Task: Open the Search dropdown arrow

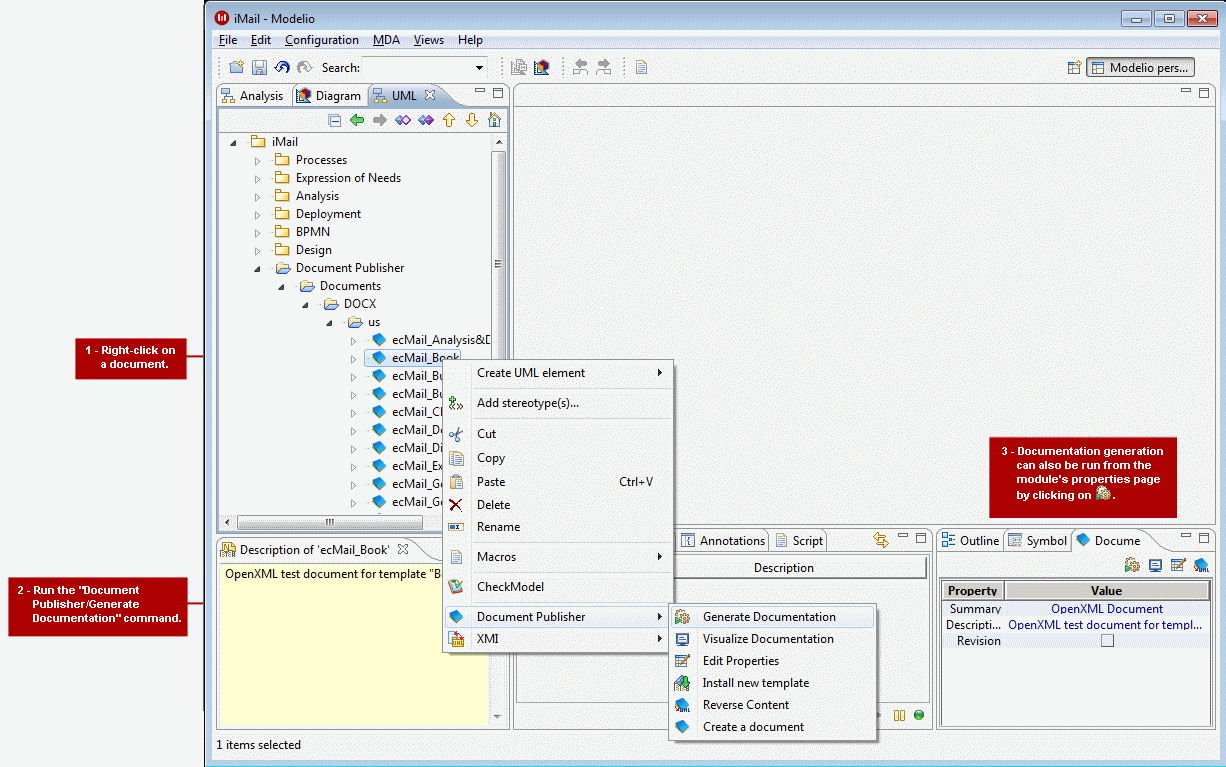Action: [x=480, y=68]
